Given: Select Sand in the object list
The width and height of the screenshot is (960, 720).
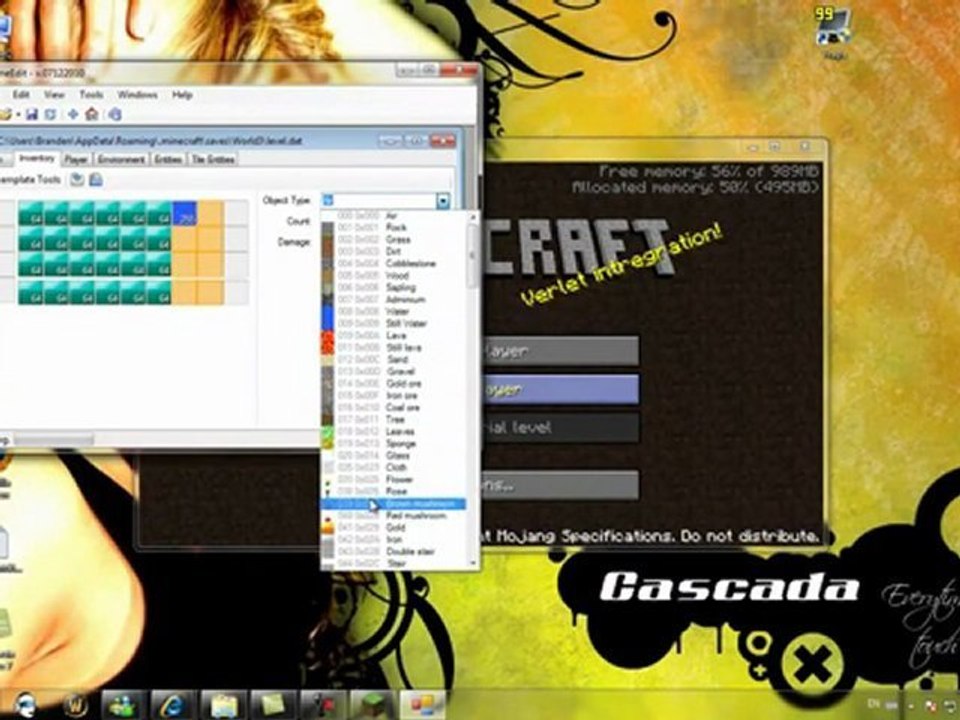Looking at the screenshot, I should click(394, 359).
